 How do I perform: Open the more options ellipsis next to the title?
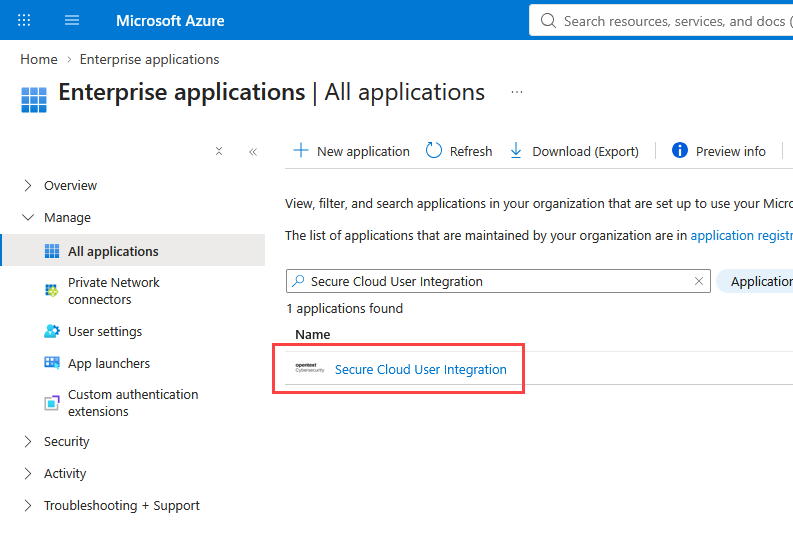click(516, 92)
